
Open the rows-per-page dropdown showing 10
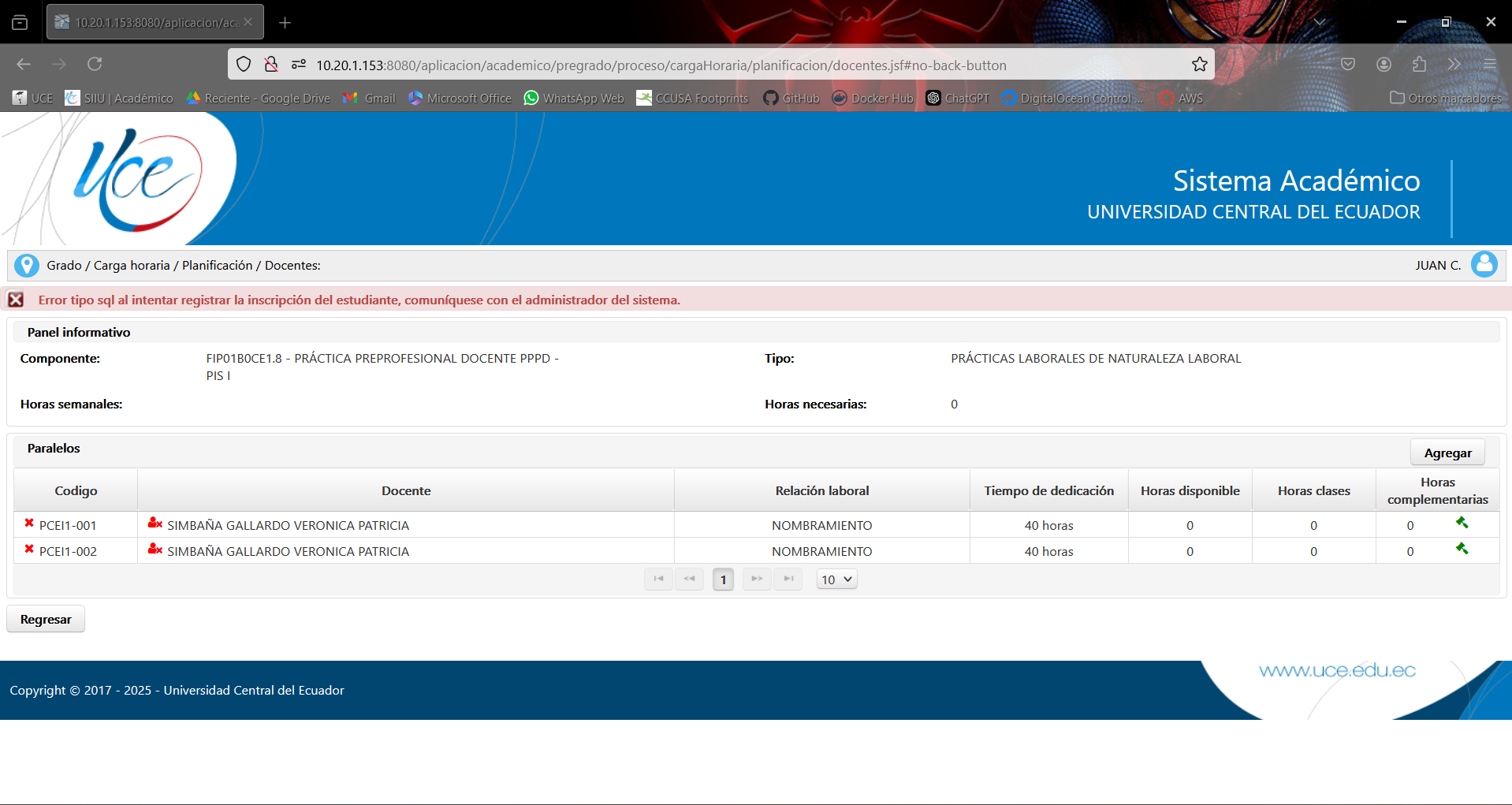click(836, 580)
